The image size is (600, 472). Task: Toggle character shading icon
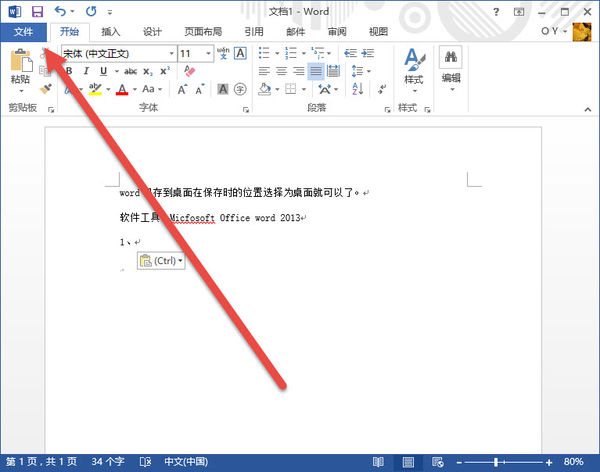tap(223, 89)
